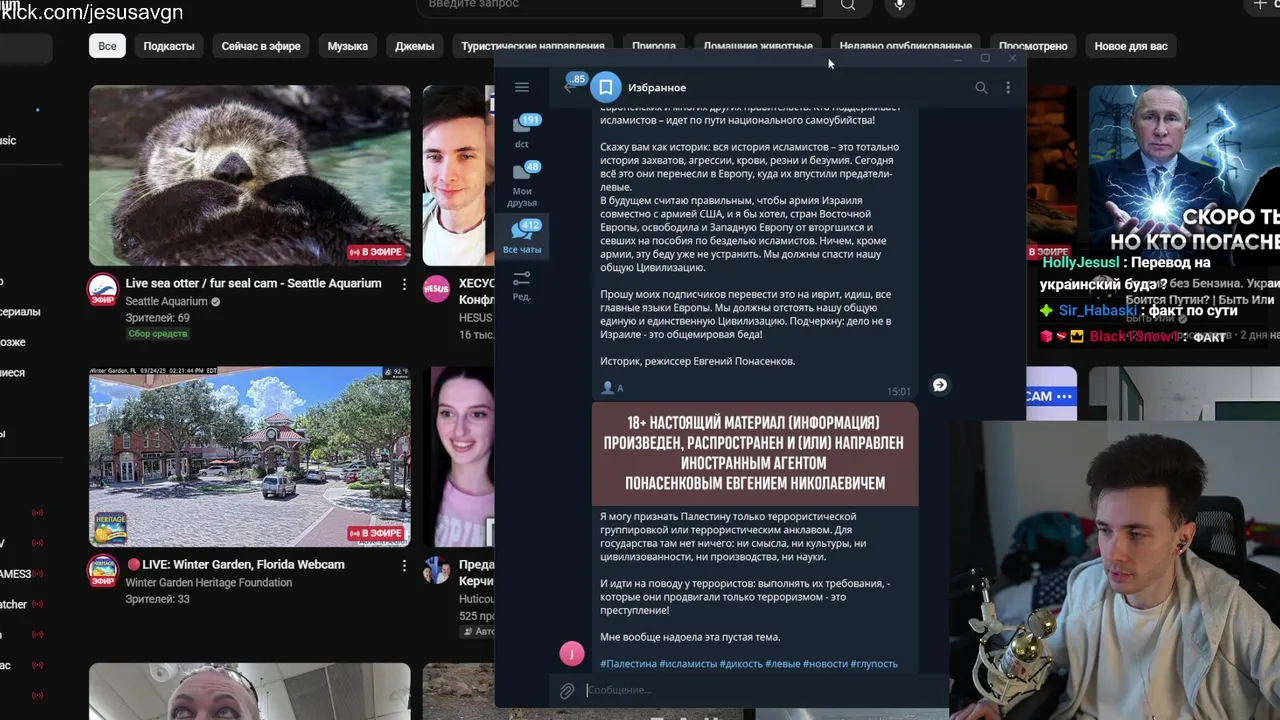The width and height of the screenshot is (1280, 720).
Task: Click Winter Garden Heritage Foundation avatar
Action: pyautogui.click(x=102, y=571)
